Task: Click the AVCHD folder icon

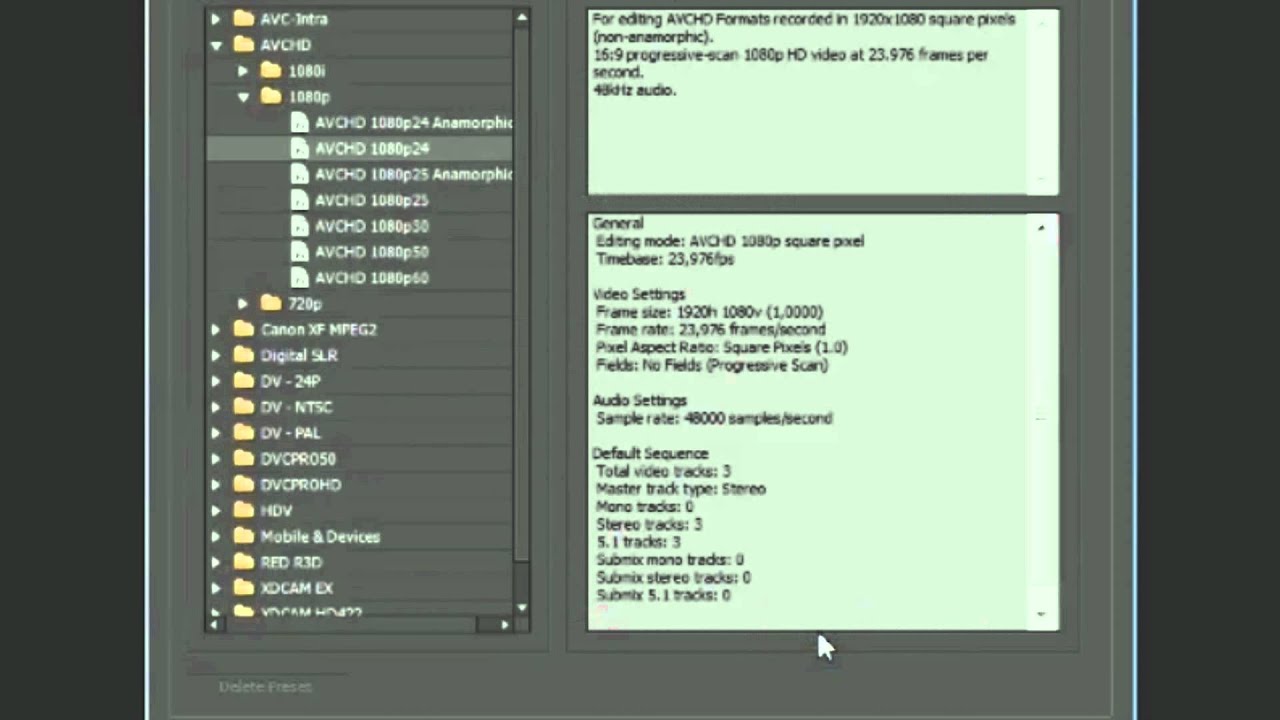Action: pos(244,44)
